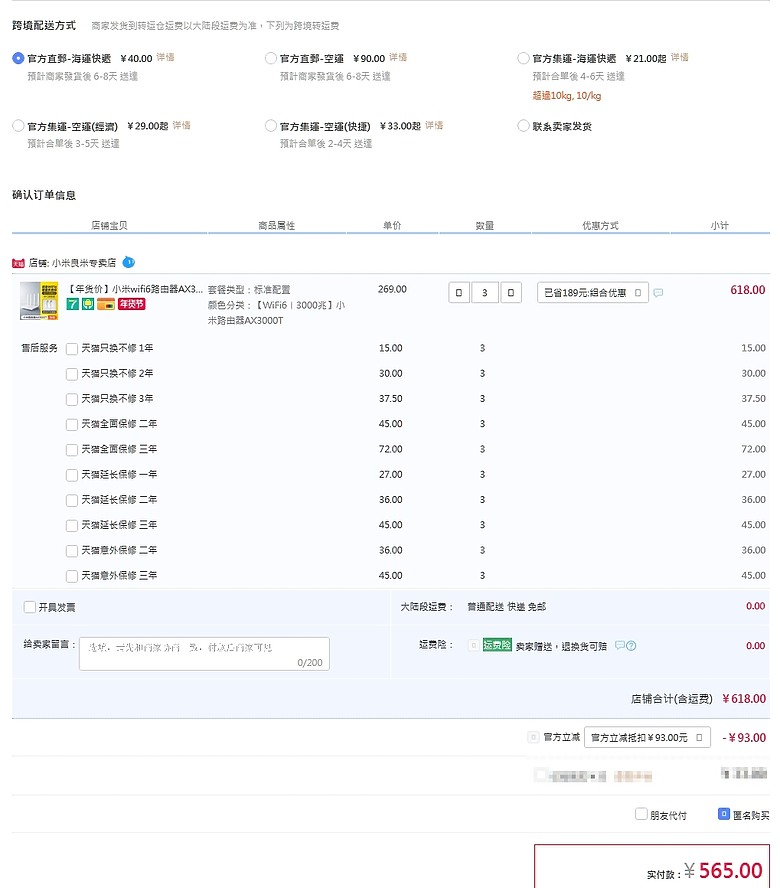
Task: Open 详情 link for ¥40.00 sea express
Action: (x=165, y=57)
